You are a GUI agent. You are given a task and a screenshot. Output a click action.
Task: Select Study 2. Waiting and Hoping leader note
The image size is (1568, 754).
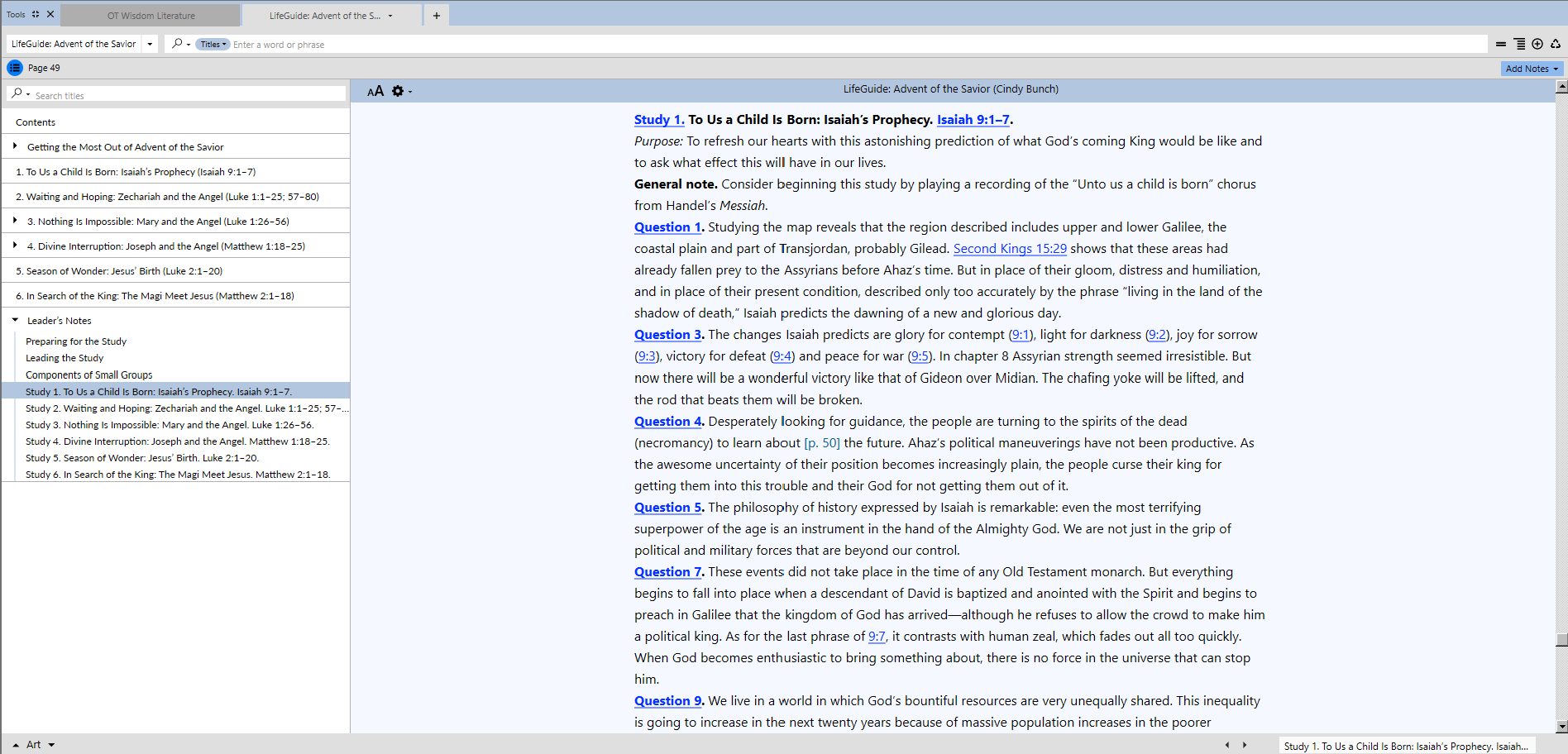tap(187, 408)
